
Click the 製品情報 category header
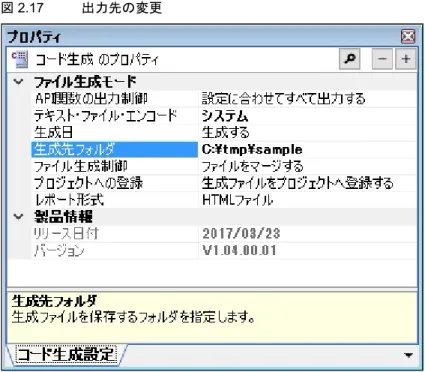[63, 217]
